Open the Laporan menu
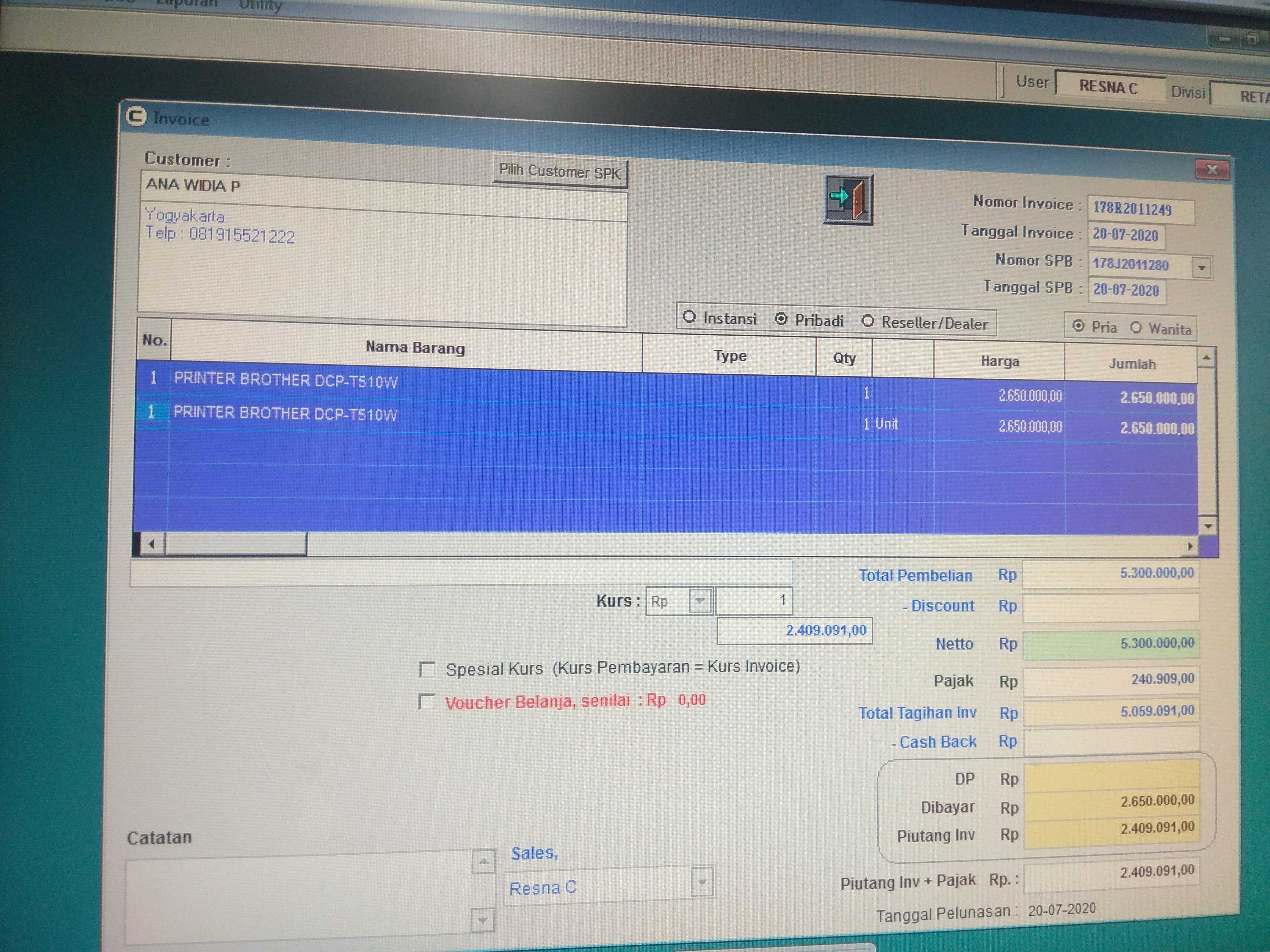The width and height of the screenshot is (1270, 952). pos(187,3)
